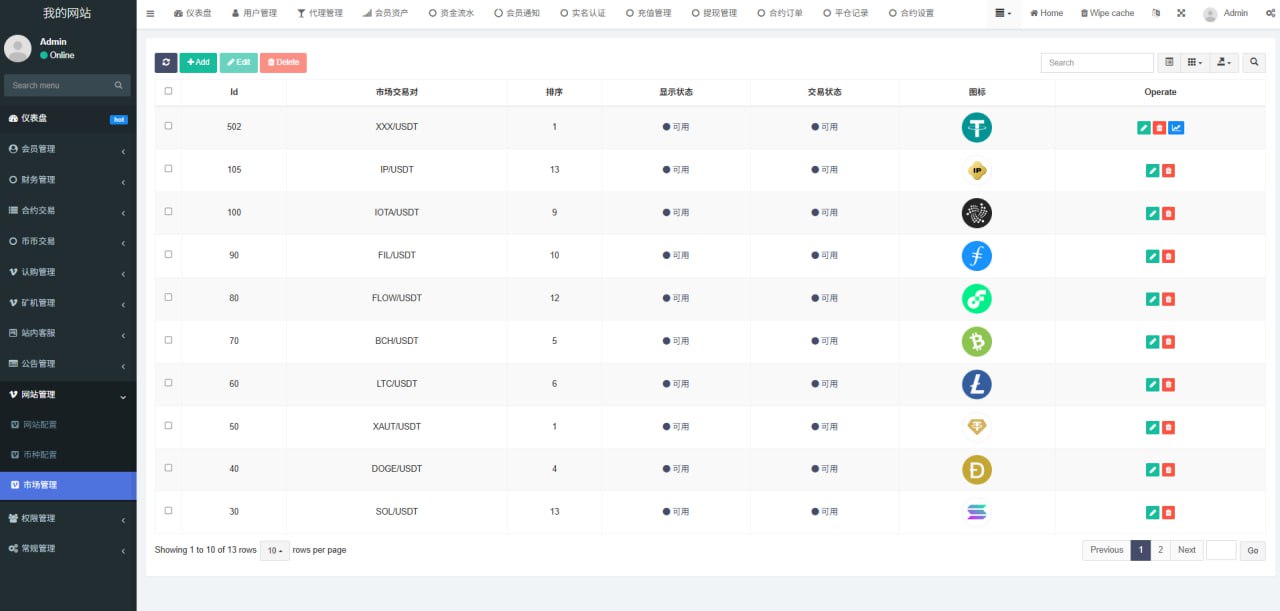
Task: Open the rows per page dropdown
Action: [x=273, y=550]
